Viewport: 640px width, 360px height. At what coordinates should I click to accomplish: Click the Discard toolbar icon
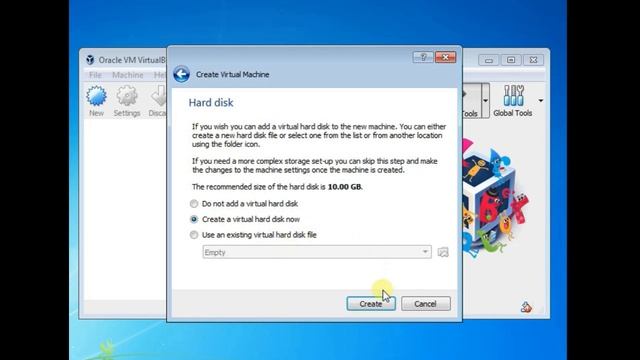pos(158,101)
